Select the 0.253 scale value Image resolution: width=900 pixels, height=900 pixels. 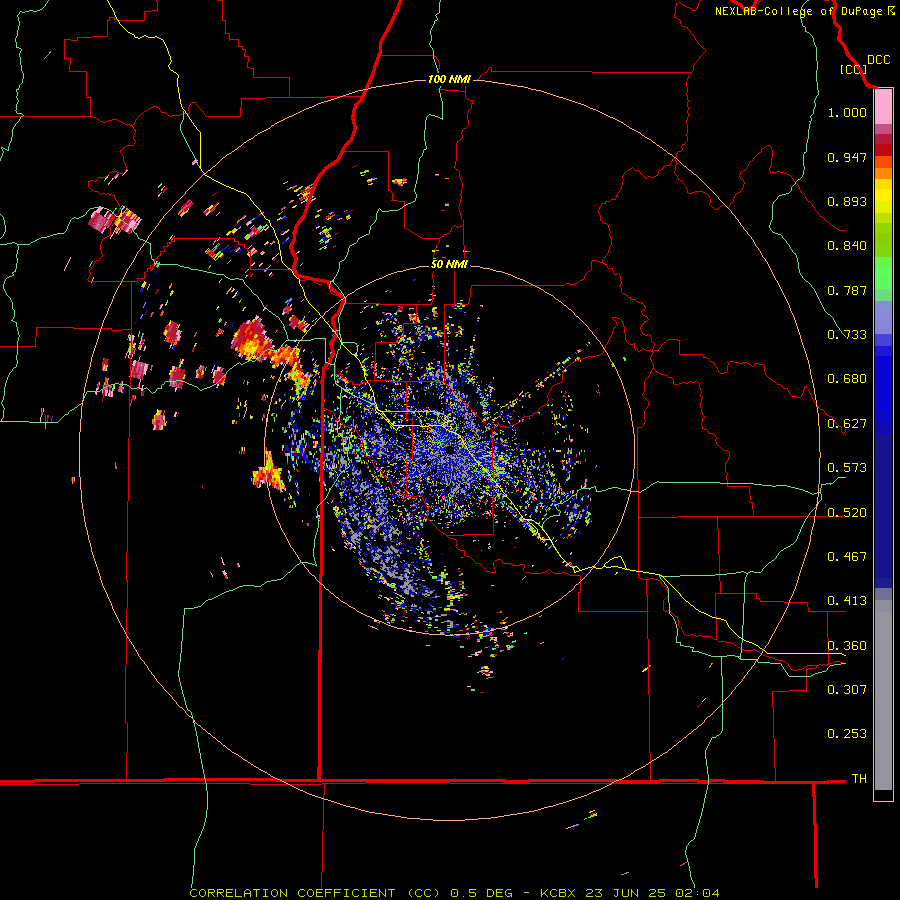click(847, 734)
